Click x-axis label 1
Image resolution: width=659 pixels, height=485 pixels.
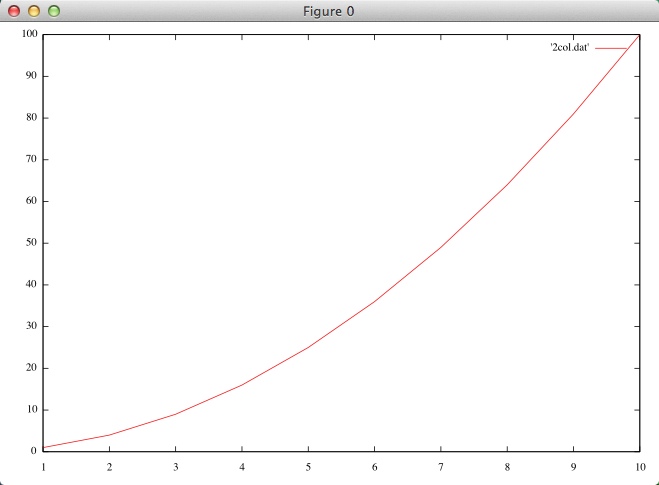pos(43,467)
